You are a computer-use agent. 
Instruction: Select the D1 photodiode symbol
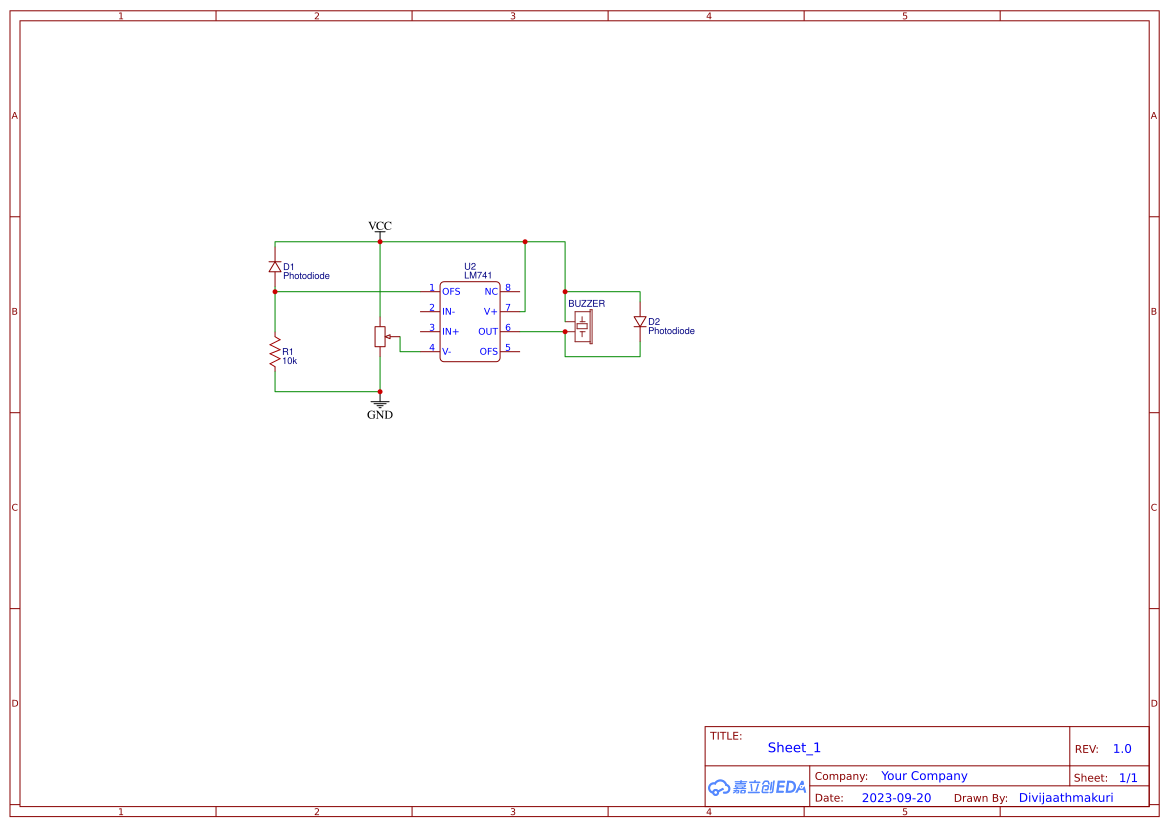coord(275,267)
